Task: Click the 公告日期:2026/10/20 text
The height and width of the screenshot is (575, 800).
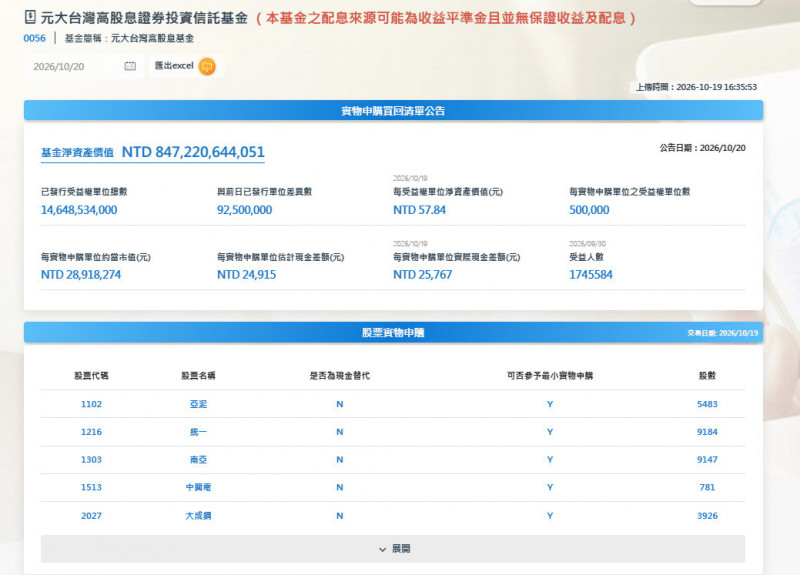Action: coord(703,148)
